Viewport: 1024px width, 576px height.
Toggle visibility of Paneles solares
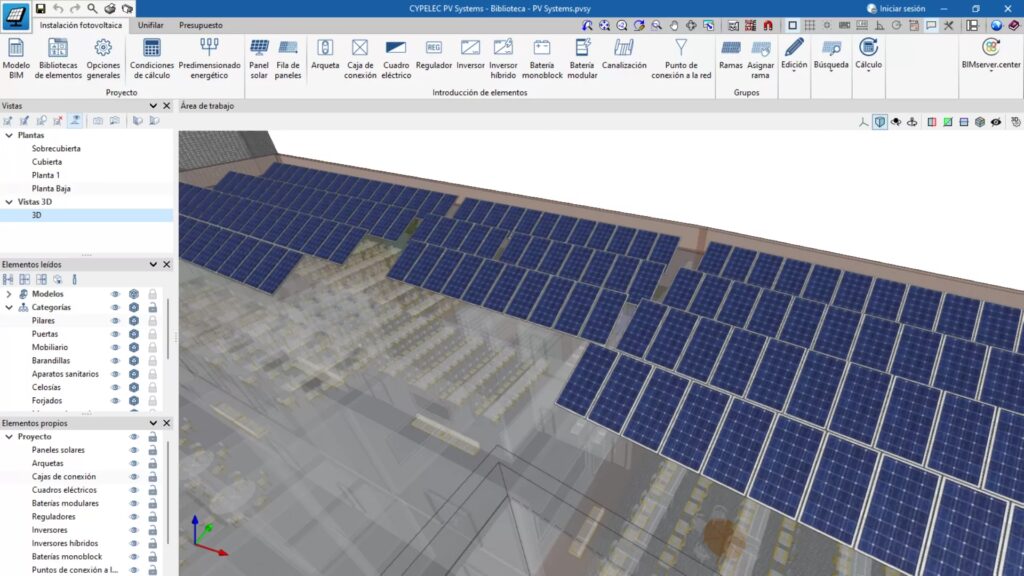(x=133, y=449)
